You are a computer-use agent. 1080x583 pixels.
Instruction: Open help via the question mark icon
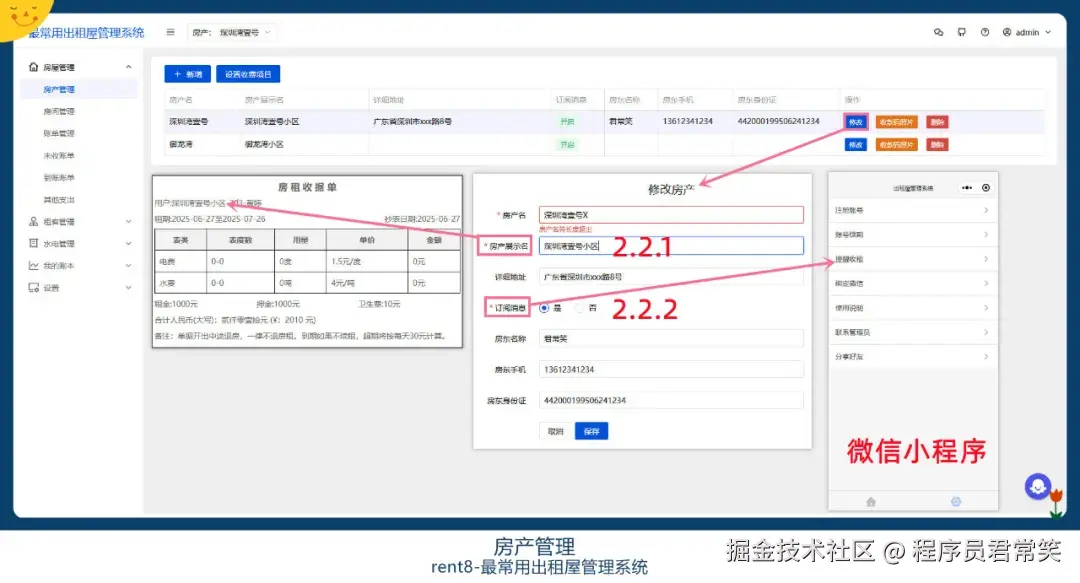(x=985, y=32)
